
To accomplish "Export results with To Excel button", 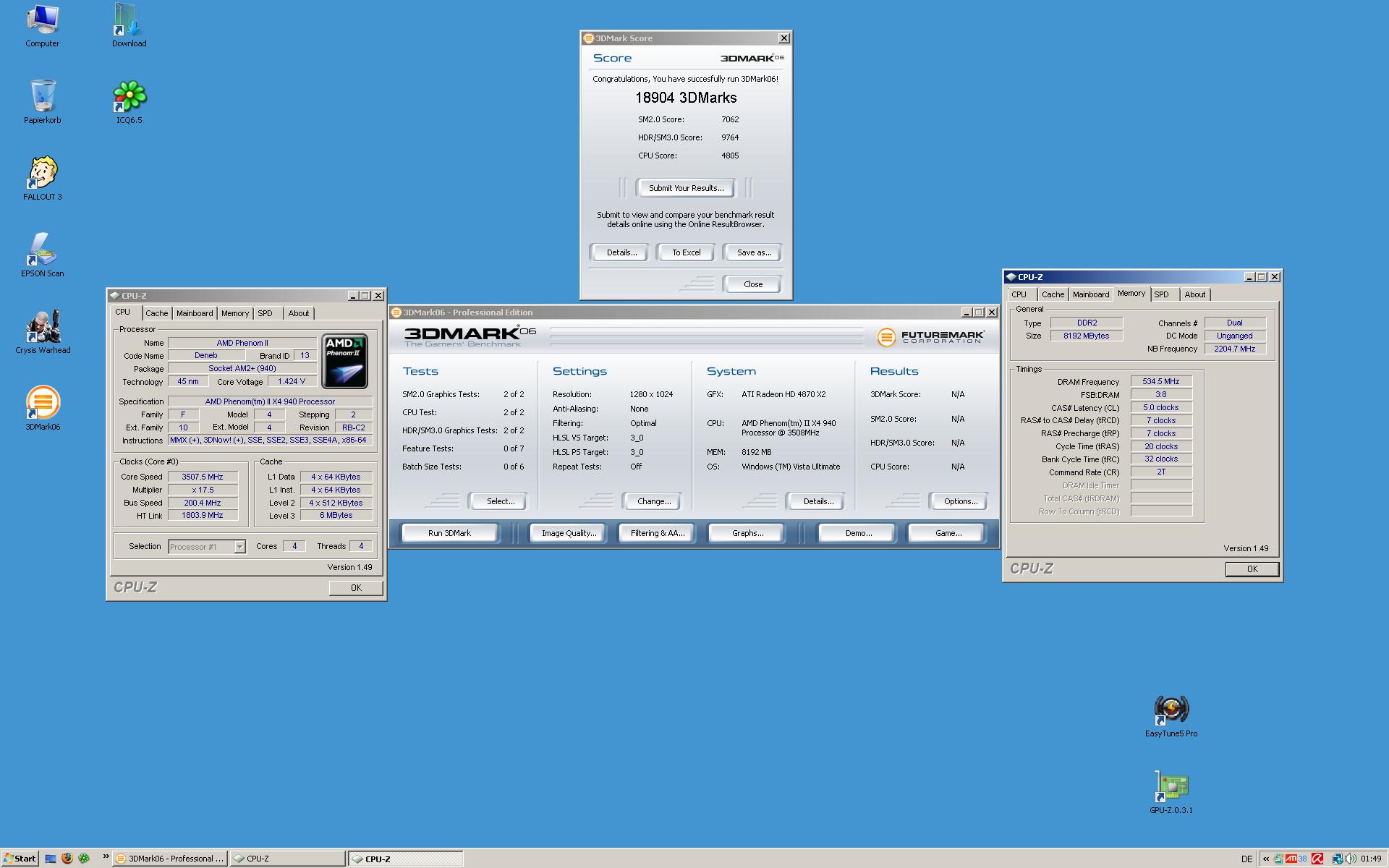I will pos(686,252).
